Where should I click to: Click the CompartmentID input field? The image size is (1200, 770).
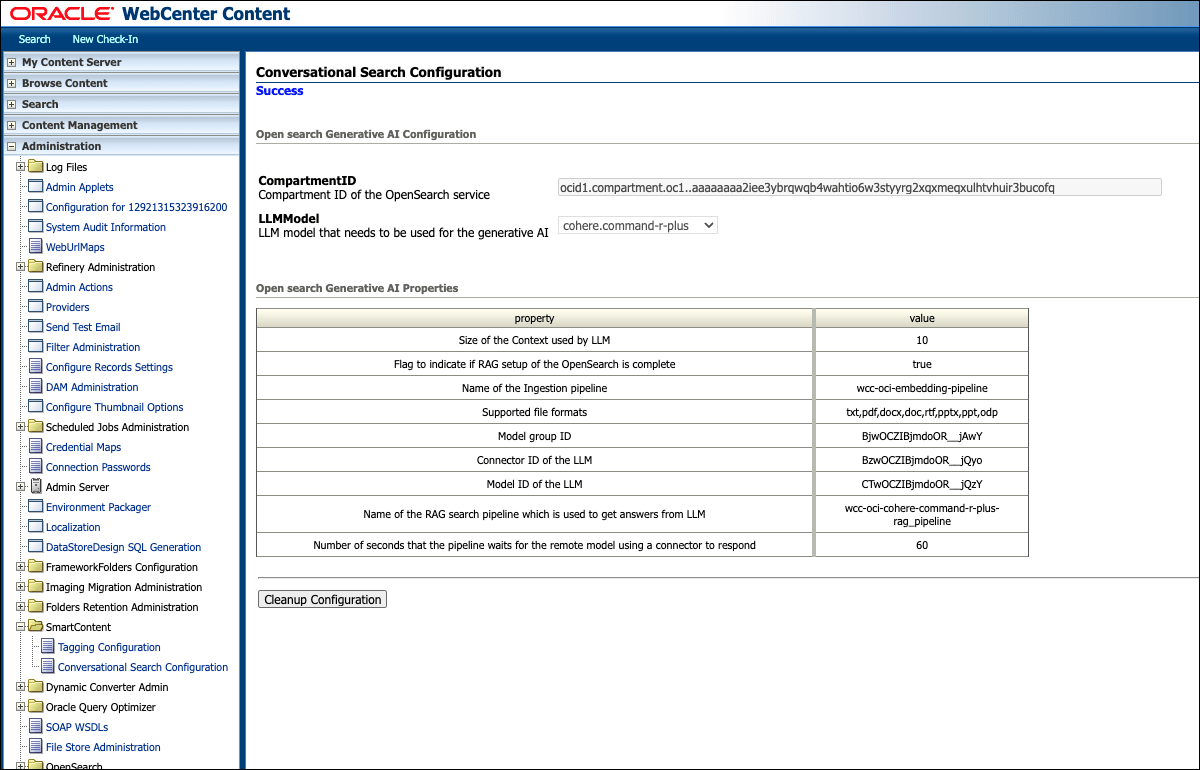coord(860,187)
